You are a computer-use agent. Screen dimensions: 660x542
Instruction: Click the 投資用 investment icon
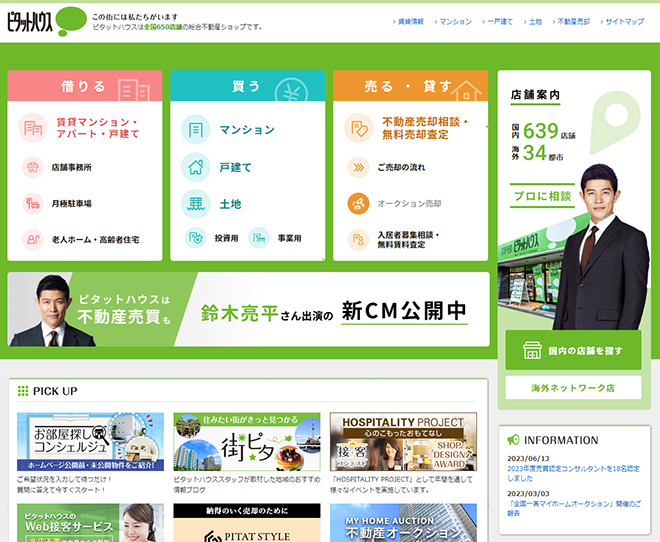point(196,238)
